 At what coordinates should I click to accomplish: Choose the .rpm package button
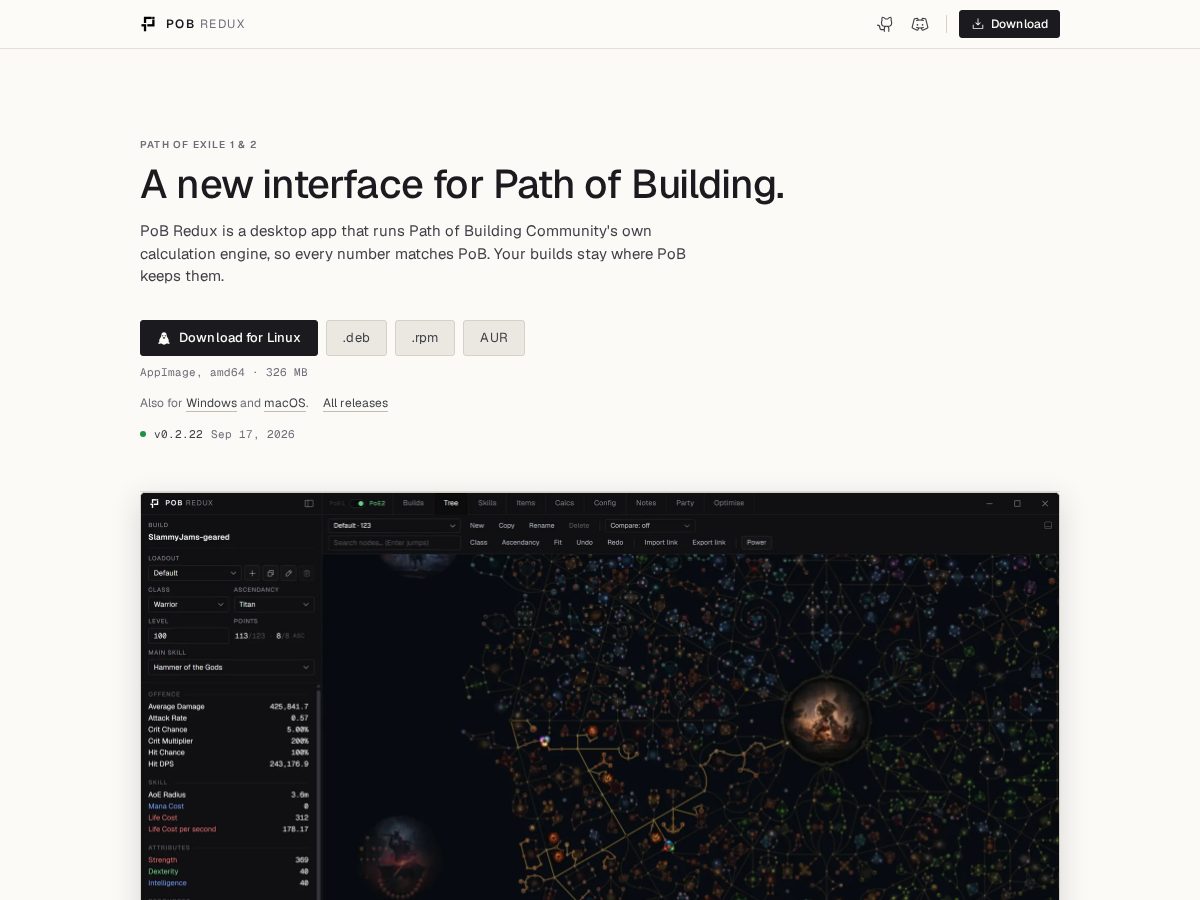(x=425, y=338)
